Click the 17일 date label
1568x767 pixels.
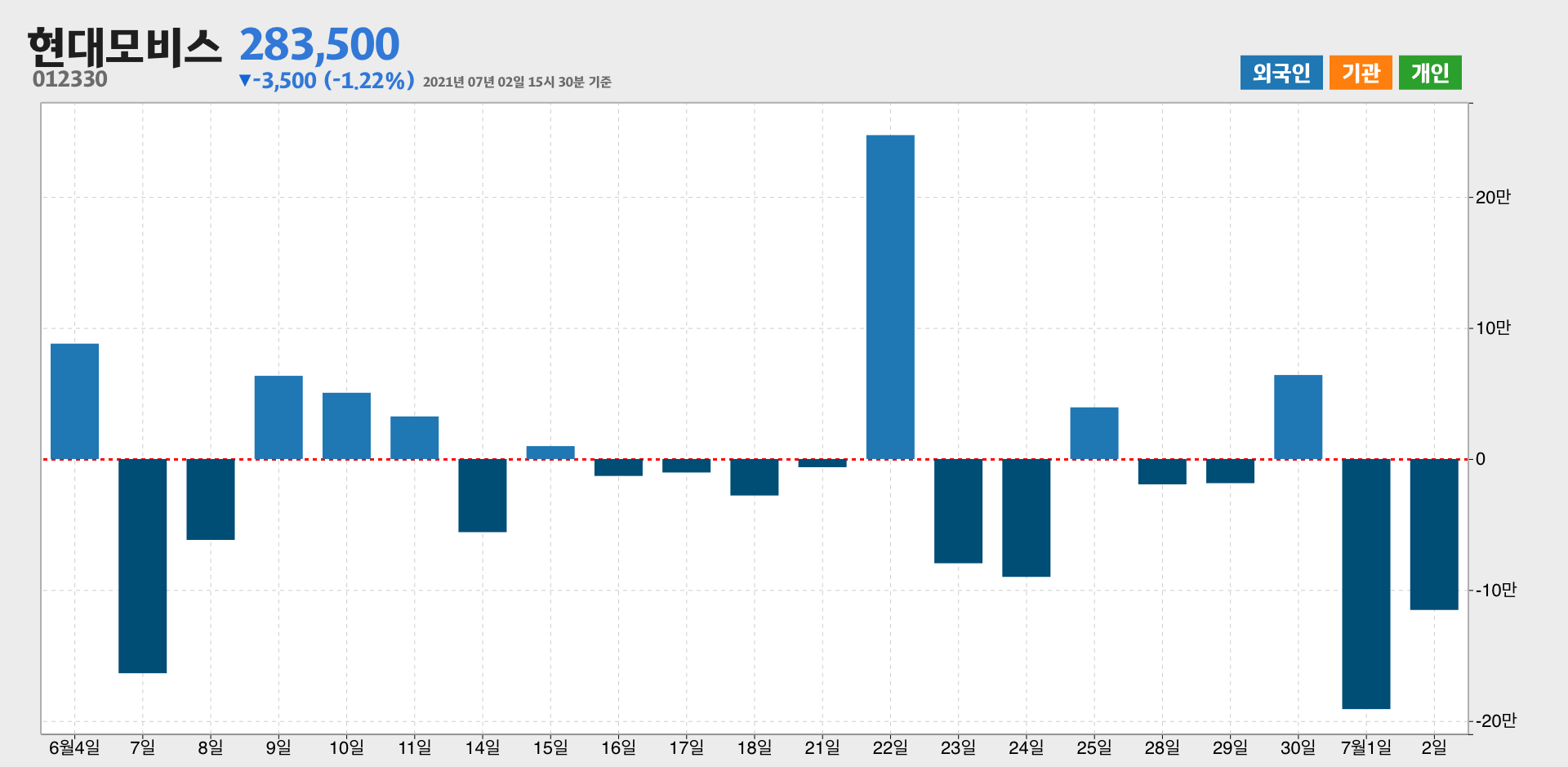pos(686,747)
